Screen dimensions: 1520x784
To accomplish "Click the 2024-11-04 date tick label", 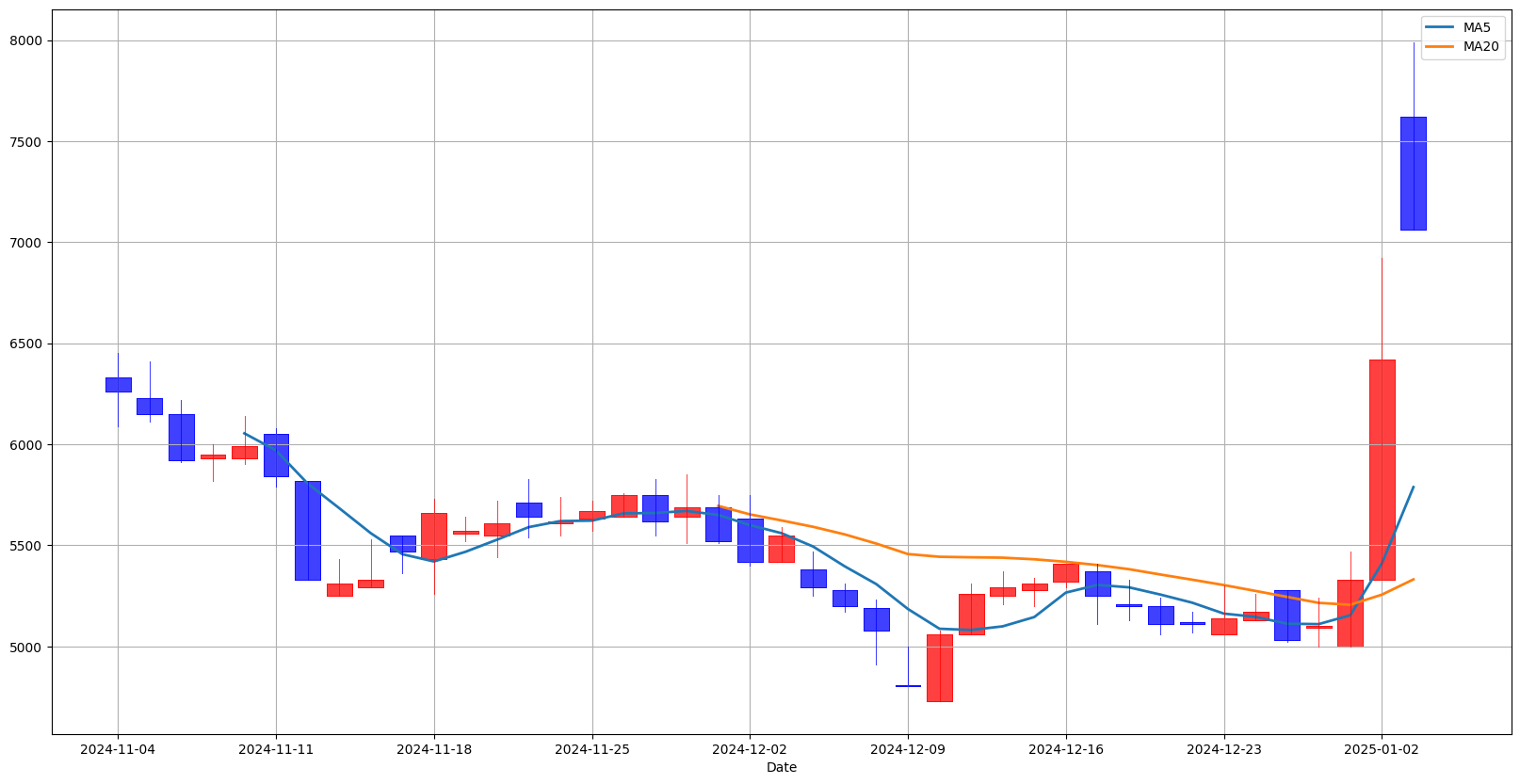I will click(x=118, y=749).
